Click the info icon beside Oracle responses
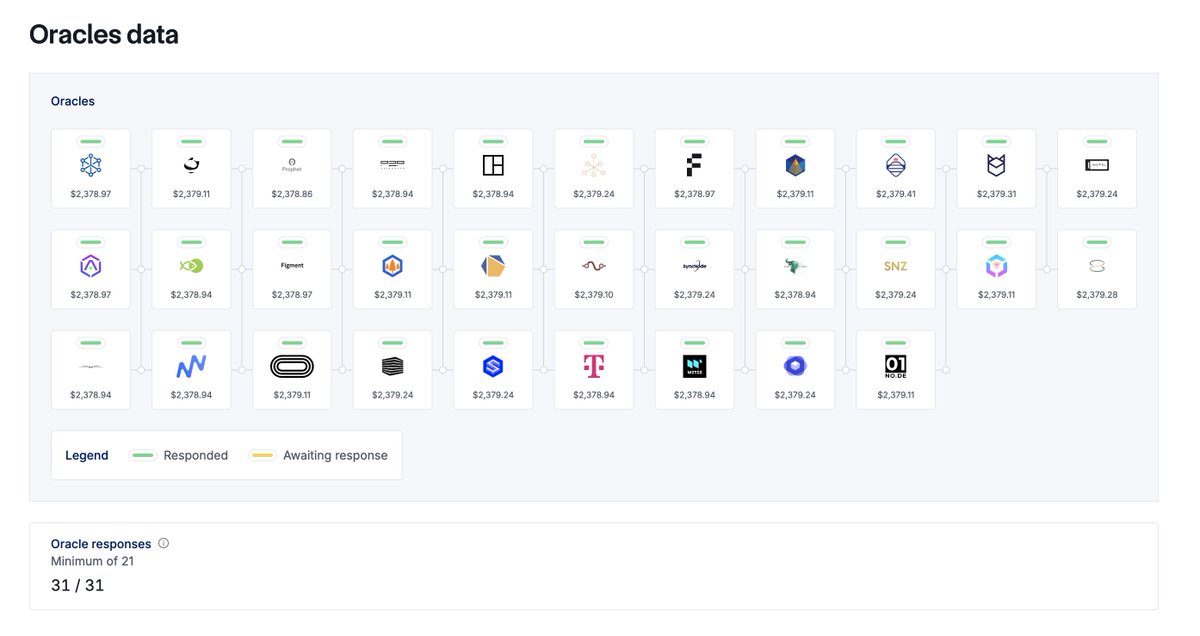This screenshot has height=636, width=1200. (x=164, y=544)
